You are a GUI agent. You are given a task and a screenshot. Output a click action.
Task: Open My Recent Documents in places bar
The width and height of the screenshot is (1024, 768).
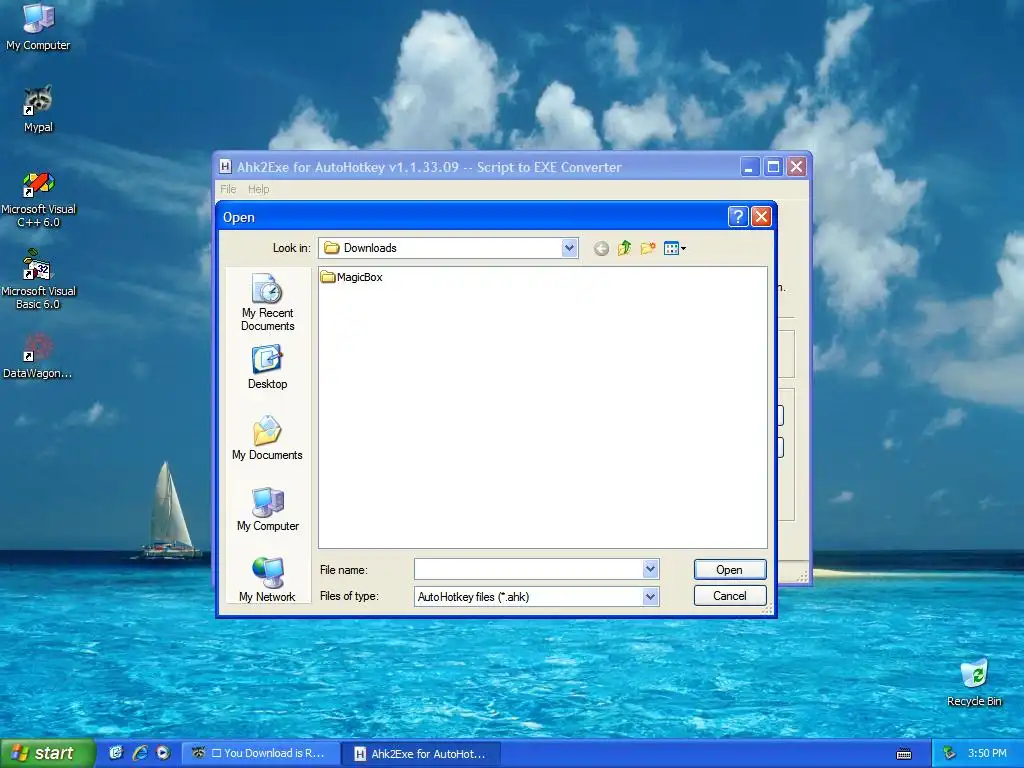pos(267,303)
